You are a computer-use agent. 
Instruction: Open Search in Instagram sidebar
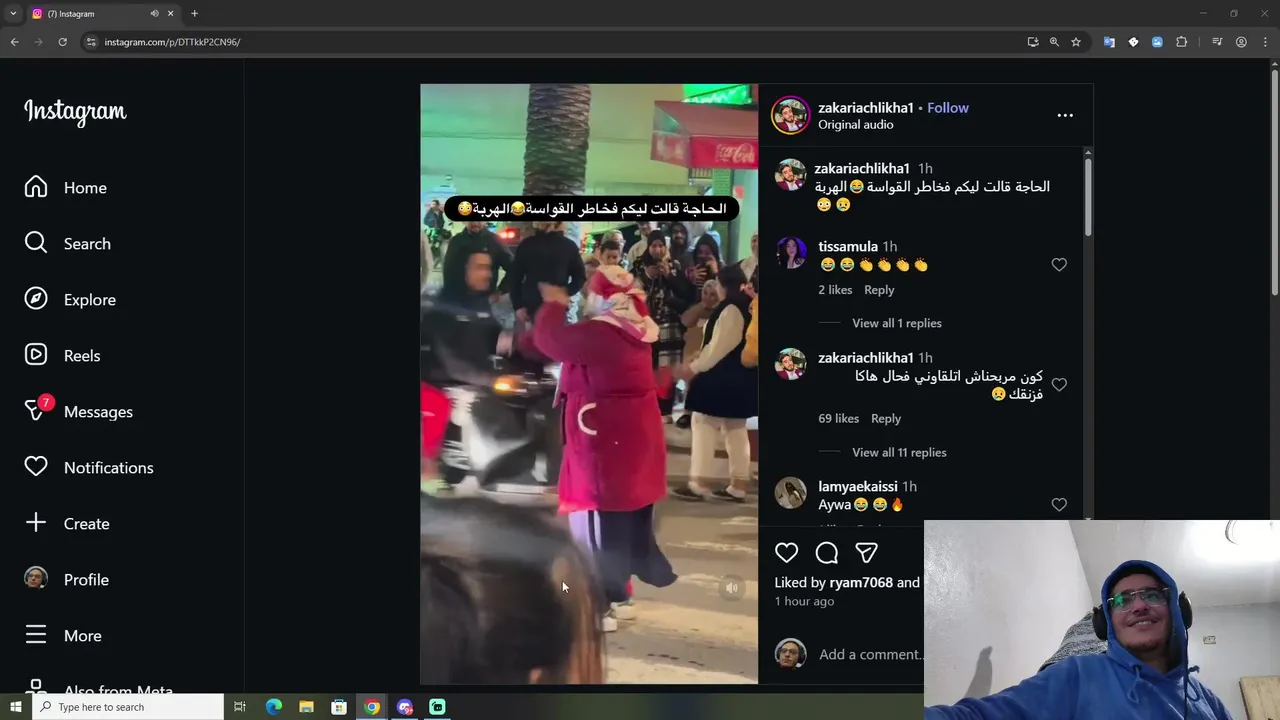click(68, 244)
